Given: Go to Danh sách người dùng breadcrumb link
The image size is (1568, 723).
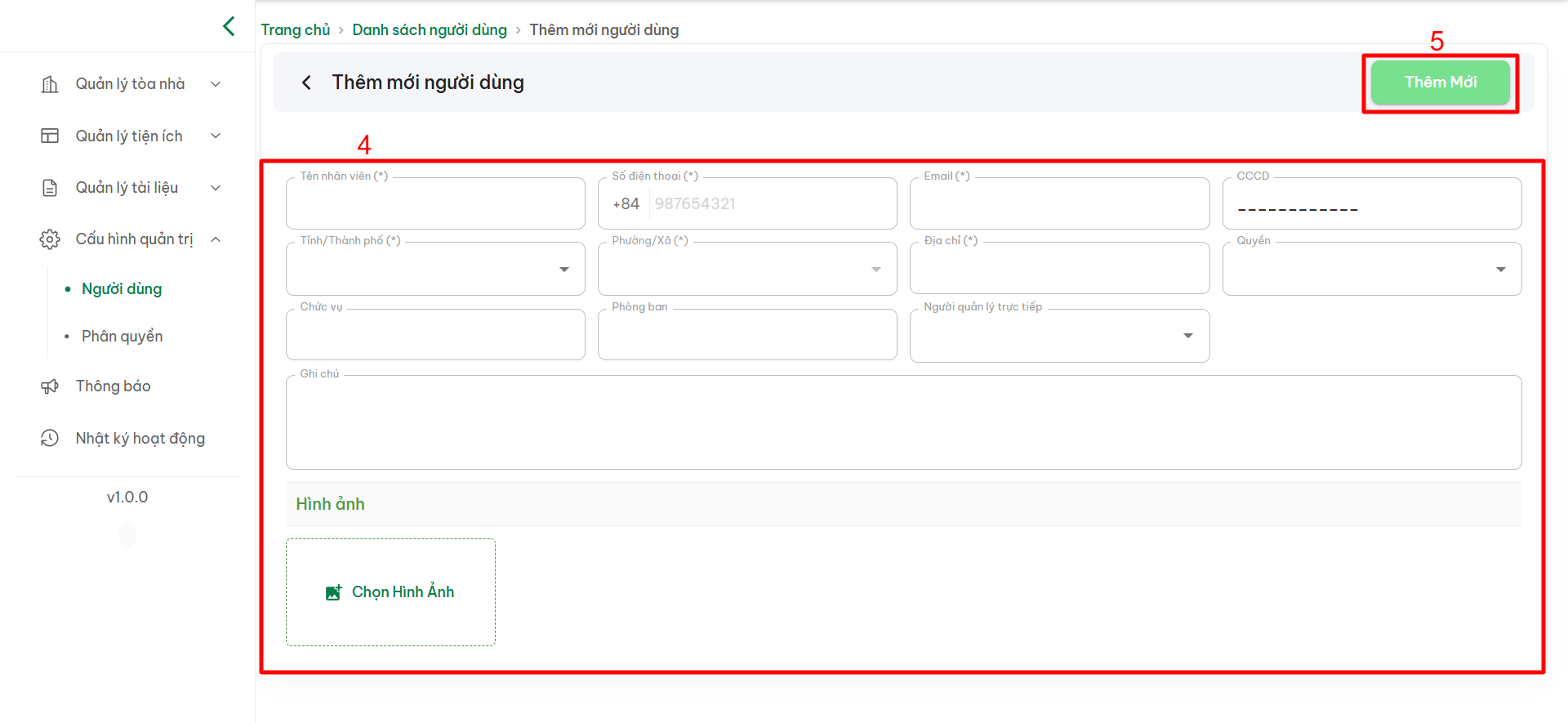Looking at the screenshot, I should click(x=429, y=30).
